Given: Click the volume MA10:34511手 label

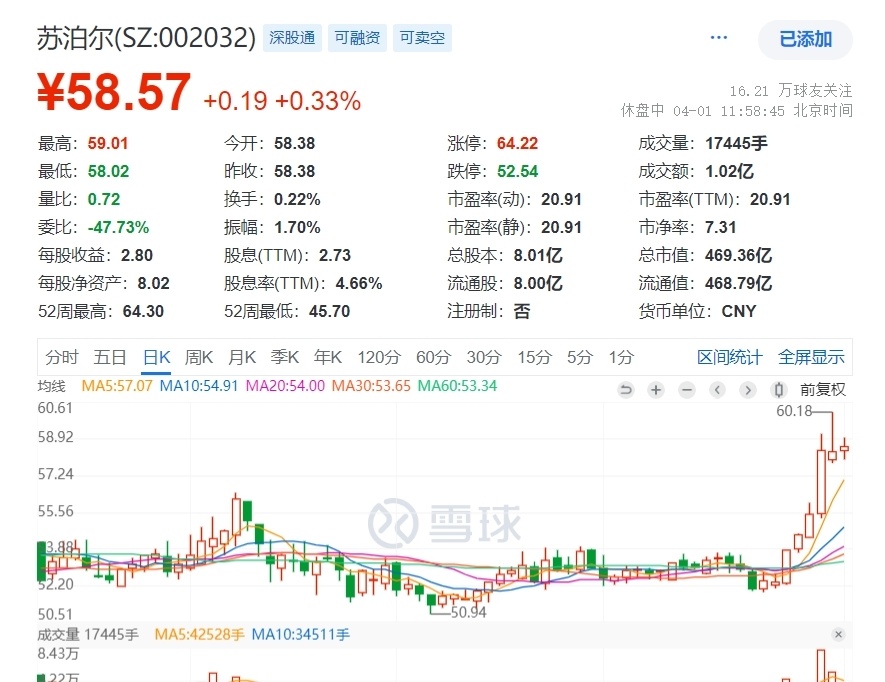Looking at the screenshot, I should tap(300, 635).
